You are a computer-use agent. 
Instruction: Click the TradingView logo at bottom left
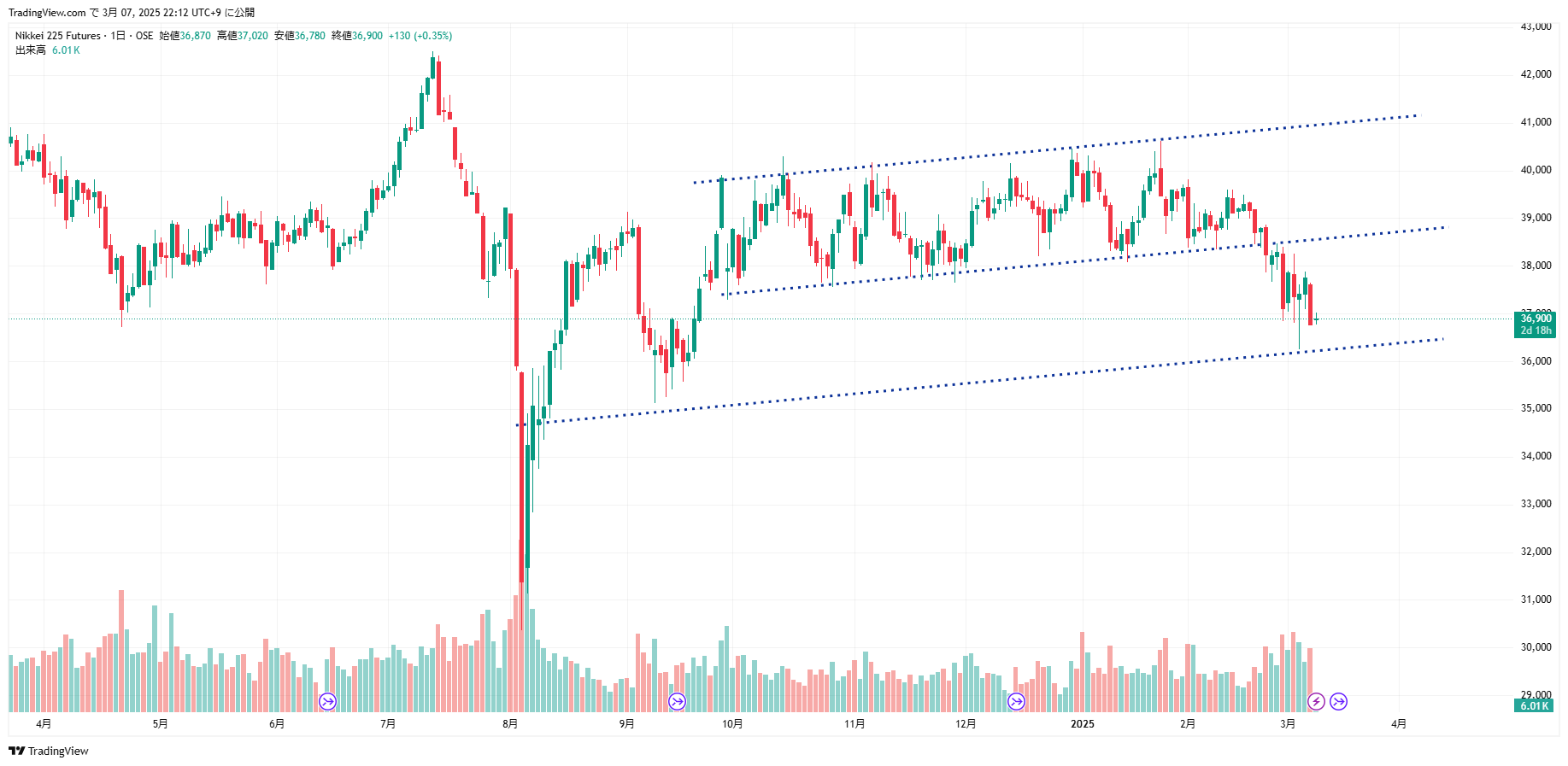click(49, 751)
